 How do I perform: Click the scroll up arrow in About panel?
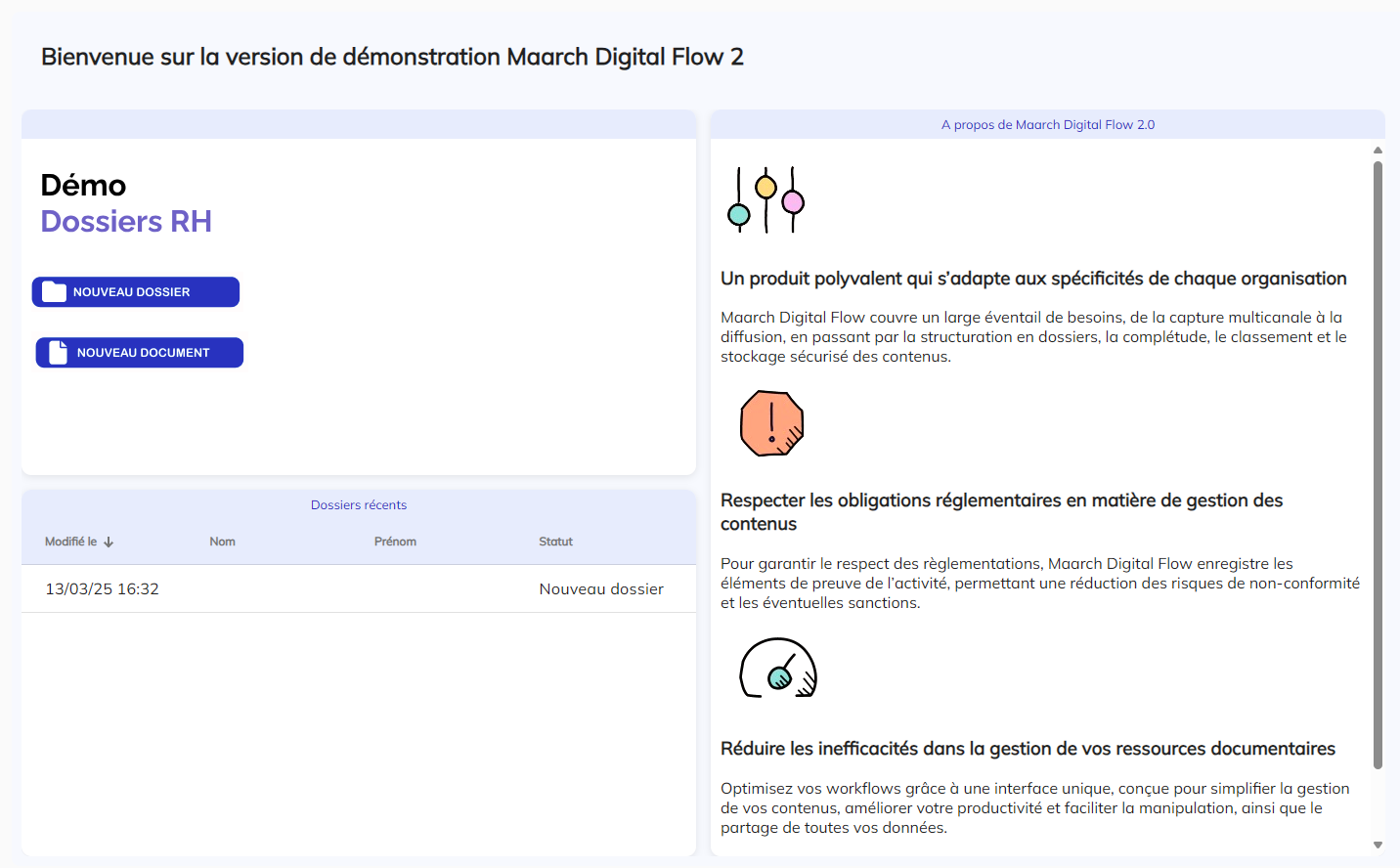tap(1378, 151)
